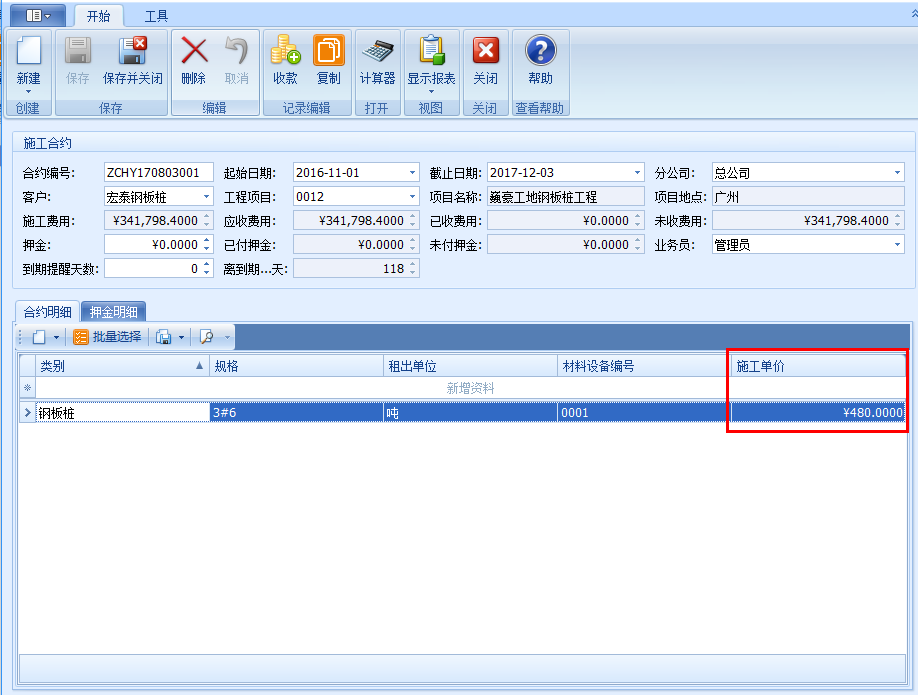Collapse the ribbon using top-right chevron
Image resolution: width=918 pixels, height=695 pixels.
pos(914,13)
